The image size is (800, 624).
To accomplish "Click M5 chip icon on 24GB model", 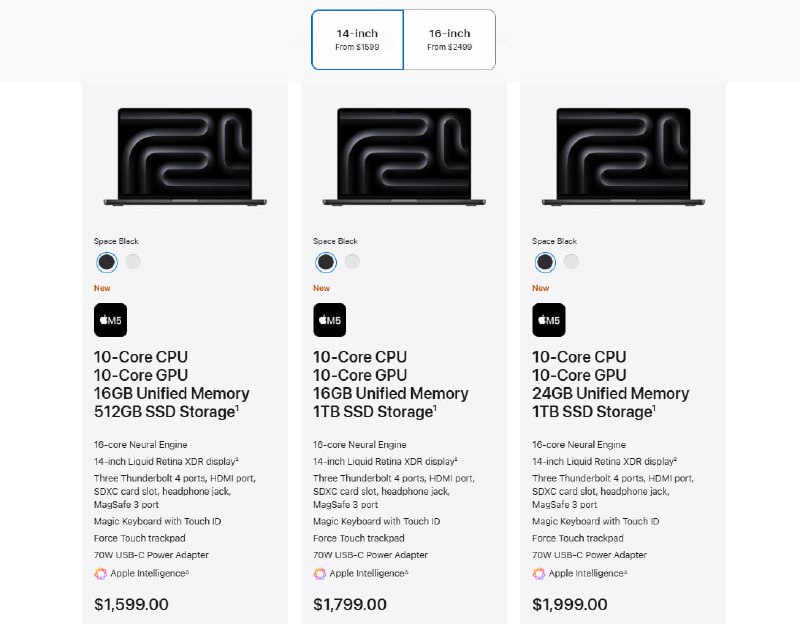I will pos(549,320).
